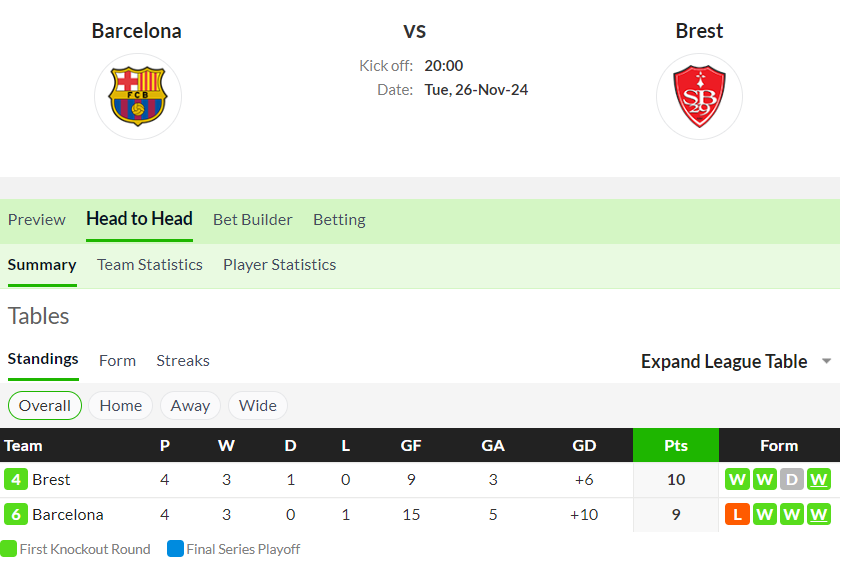
Task: Click Brest's underlined latest W form badge
Action: (x=818, y=479)
